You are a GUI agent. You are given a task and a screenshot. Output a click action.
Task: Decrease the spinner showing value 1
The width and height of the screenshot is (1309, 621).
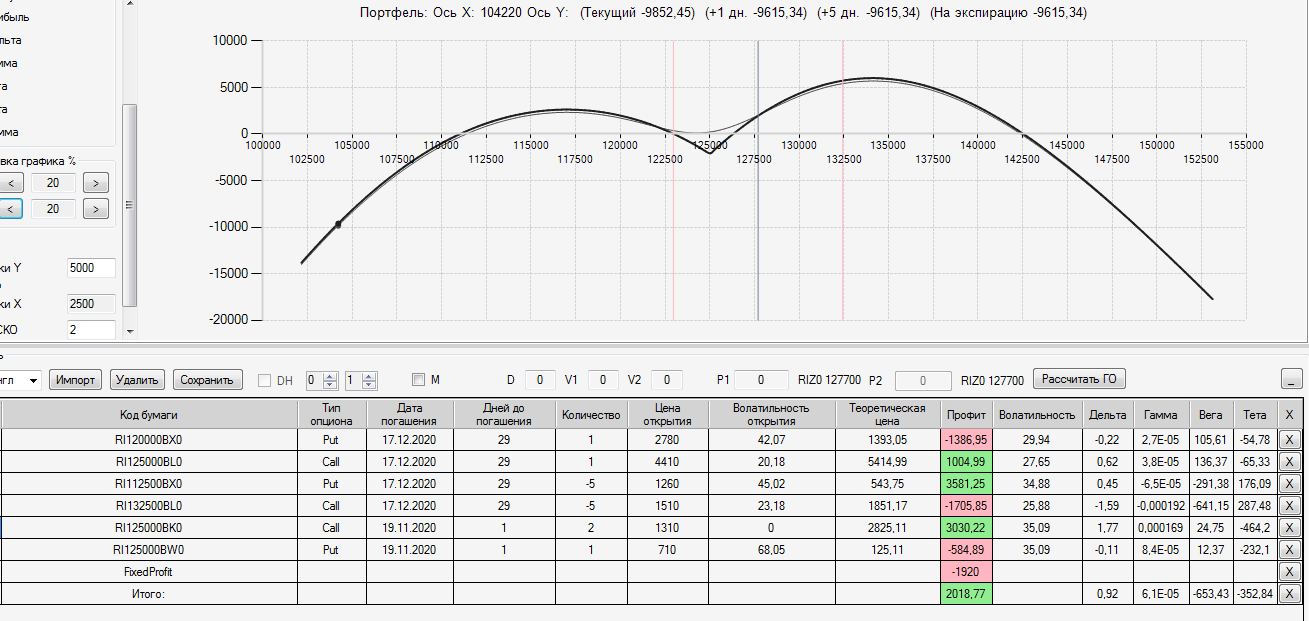(x=369, y=385)
